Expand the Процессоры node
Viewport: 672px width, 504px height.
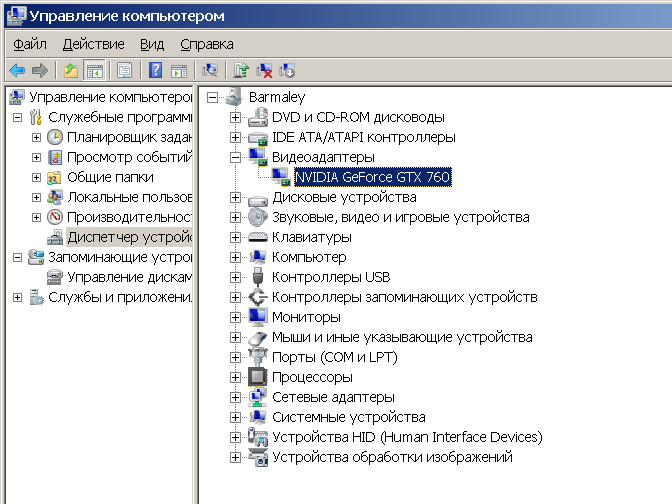tap(235, 377)
